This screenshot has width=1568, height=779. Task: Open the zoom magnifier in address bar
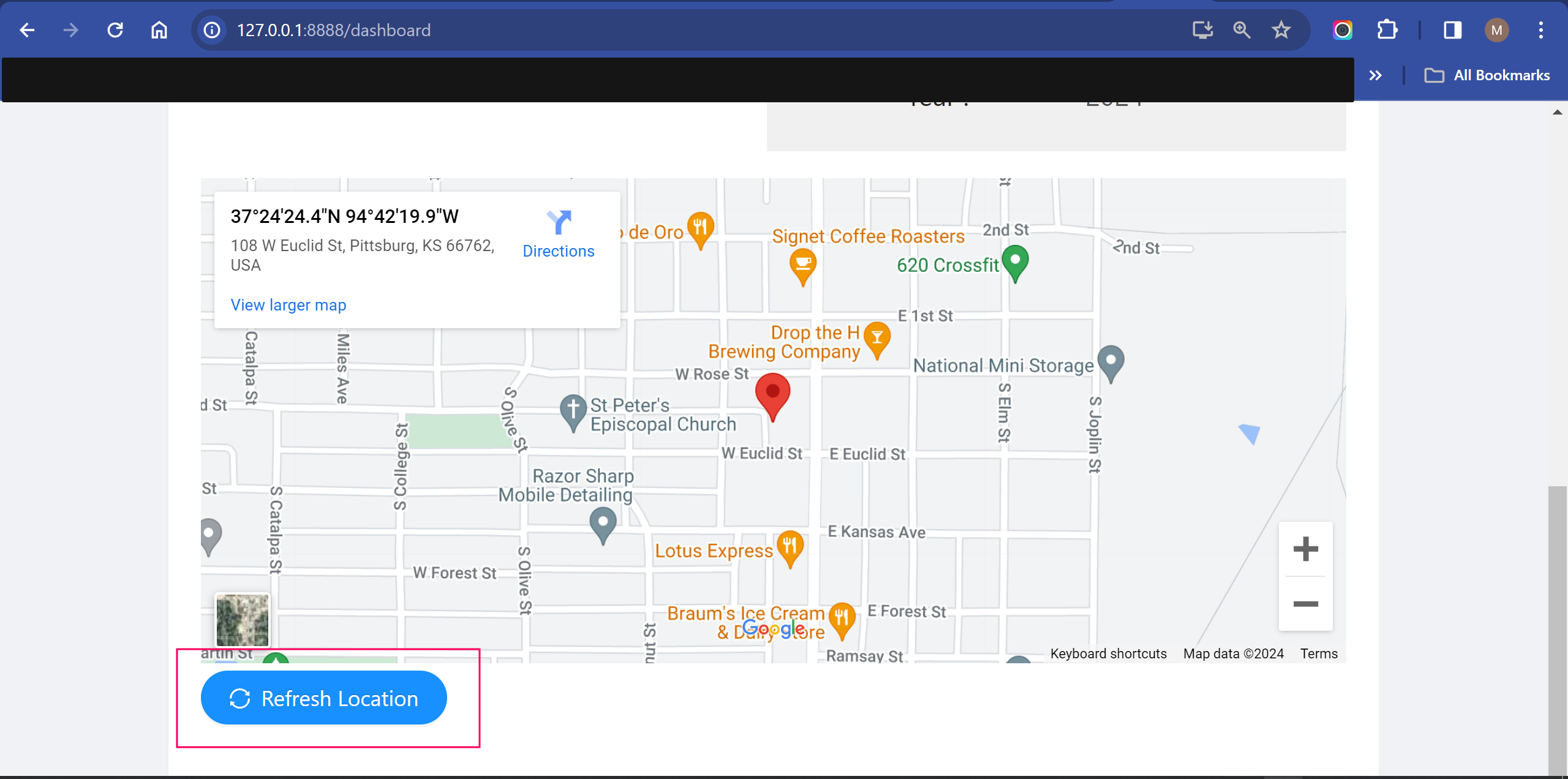click(x=1242, y=30)
